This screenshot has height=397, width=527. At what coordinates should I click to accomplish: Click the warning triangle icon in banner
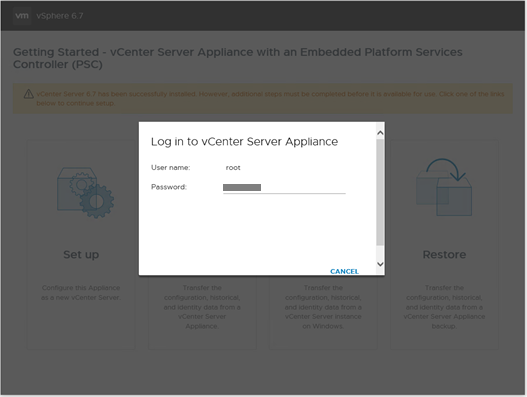tap(29, 94)
